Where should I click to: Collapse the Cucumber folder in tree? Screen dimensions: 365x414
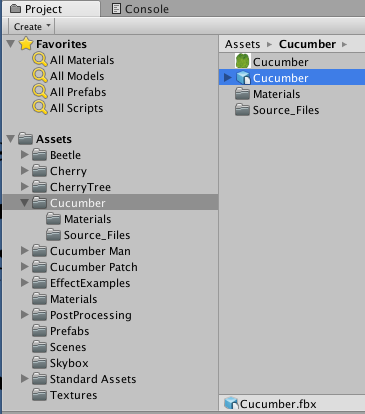[24, 203]
